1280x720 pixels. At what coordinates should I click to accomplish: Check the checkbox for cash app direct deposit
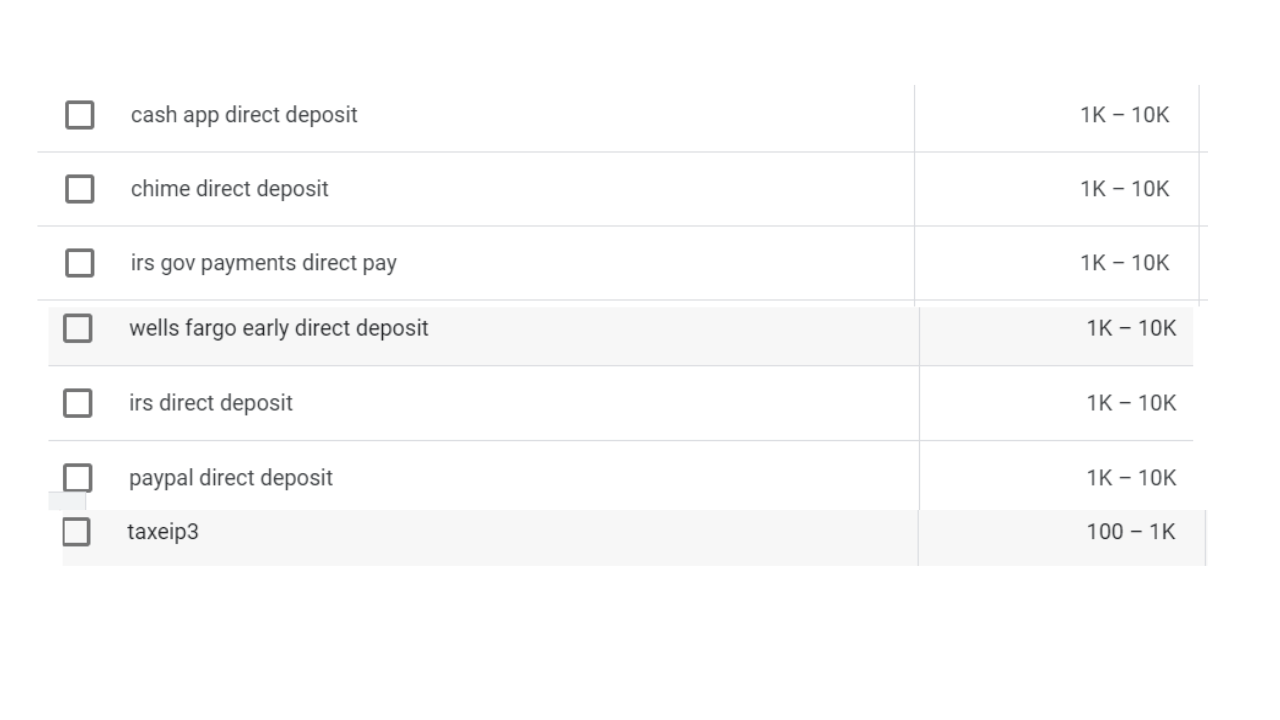pos(79,114)
